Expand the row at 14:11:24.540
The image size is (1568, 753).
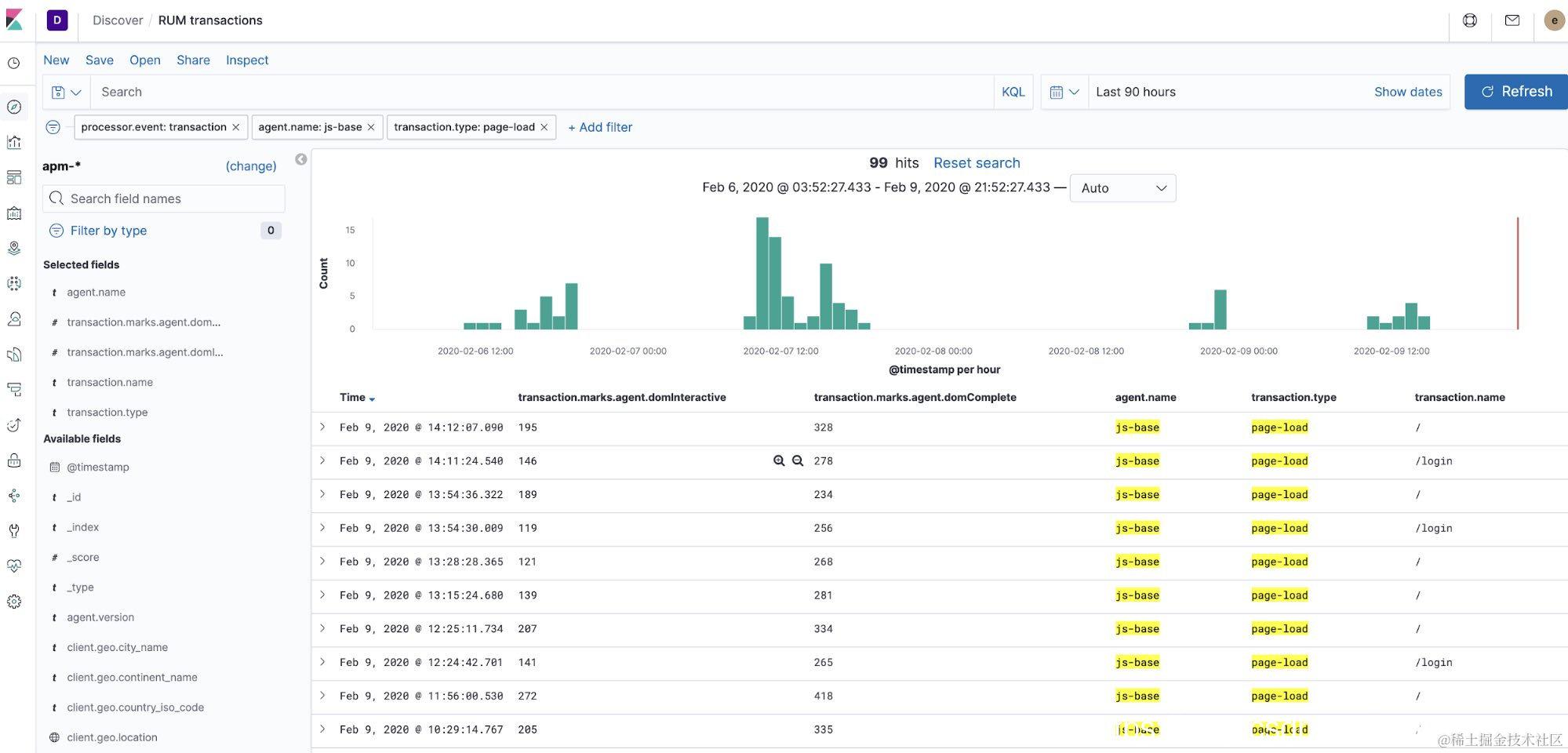tap(322, 461)
